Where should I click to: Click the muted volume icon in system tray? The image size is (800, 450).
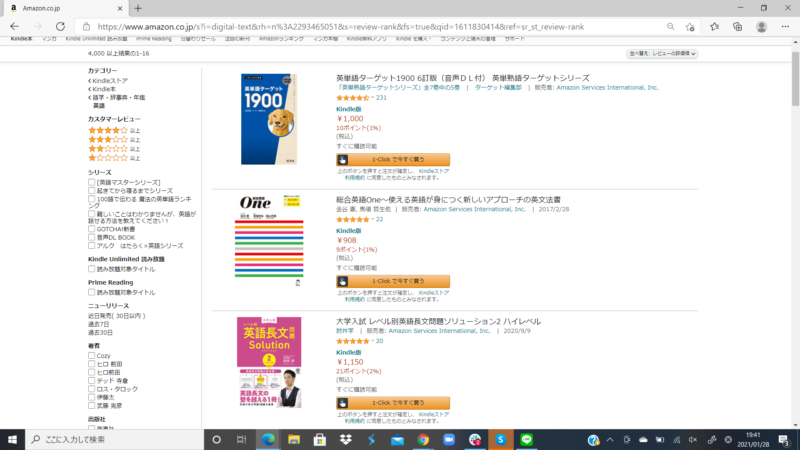693,439
